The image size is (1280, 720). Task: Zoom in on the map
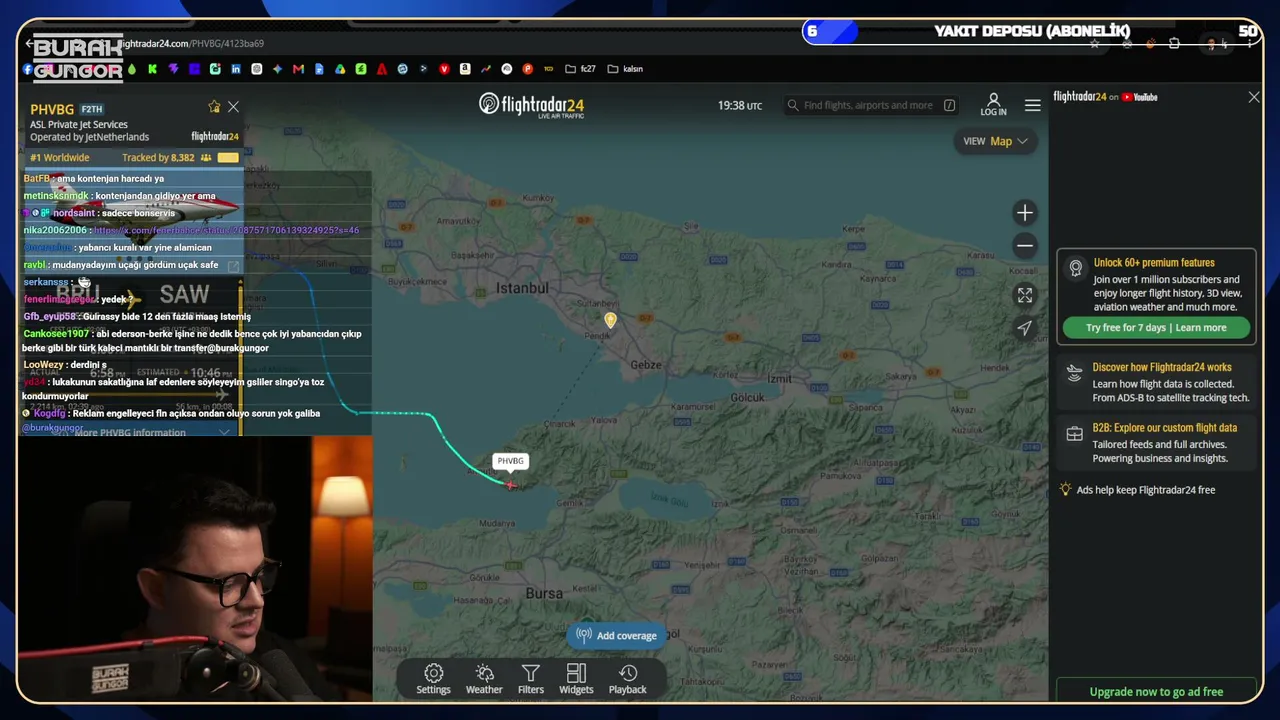click(1025, 212)
